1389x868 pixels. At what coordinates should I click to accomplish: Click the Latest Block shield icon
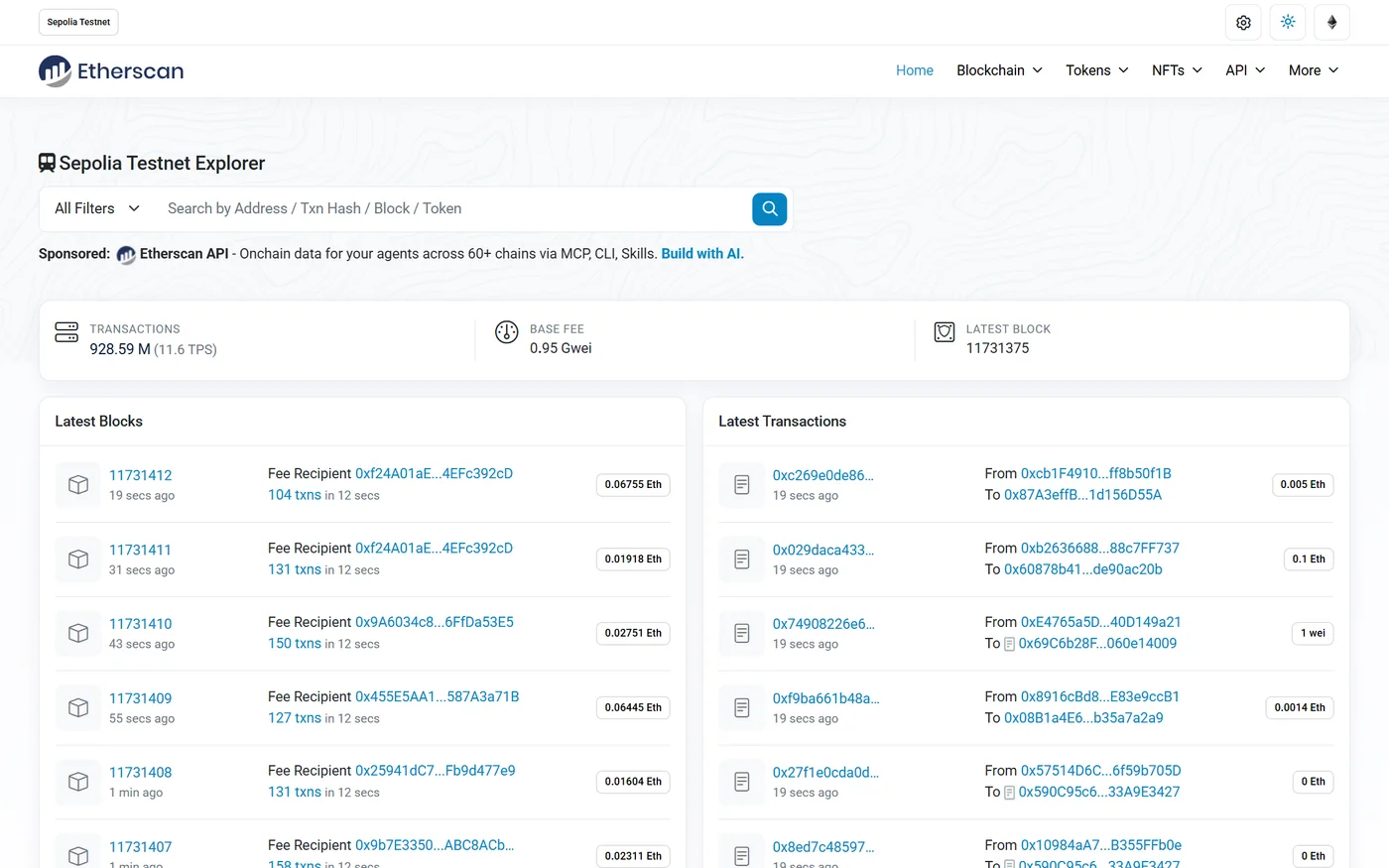(945, 331)
